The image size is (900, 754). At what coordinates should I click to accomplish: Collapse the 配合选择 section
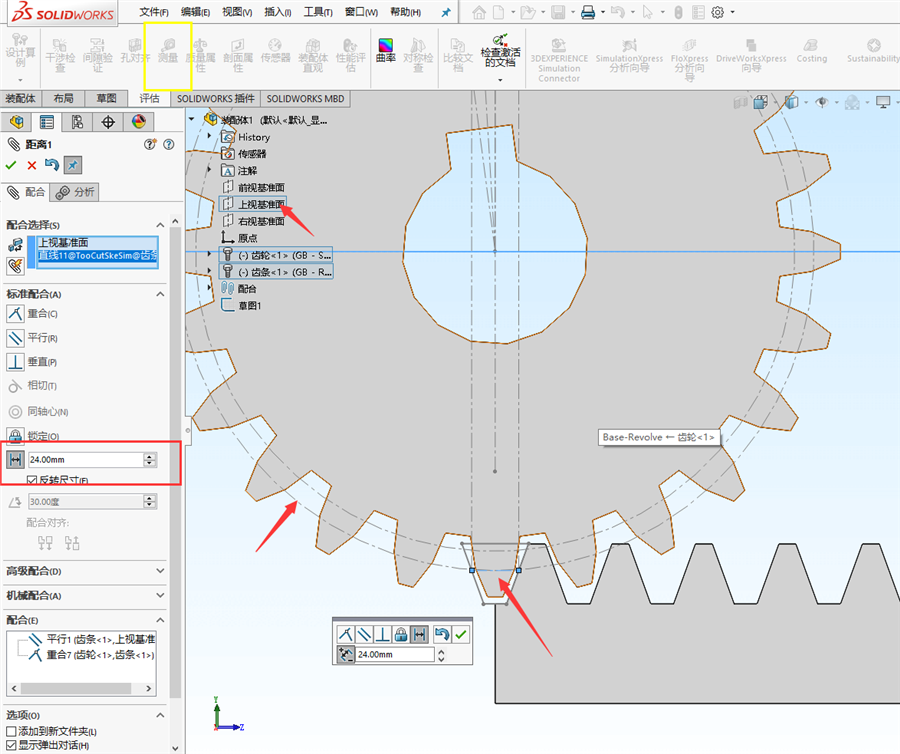point(160,225)
